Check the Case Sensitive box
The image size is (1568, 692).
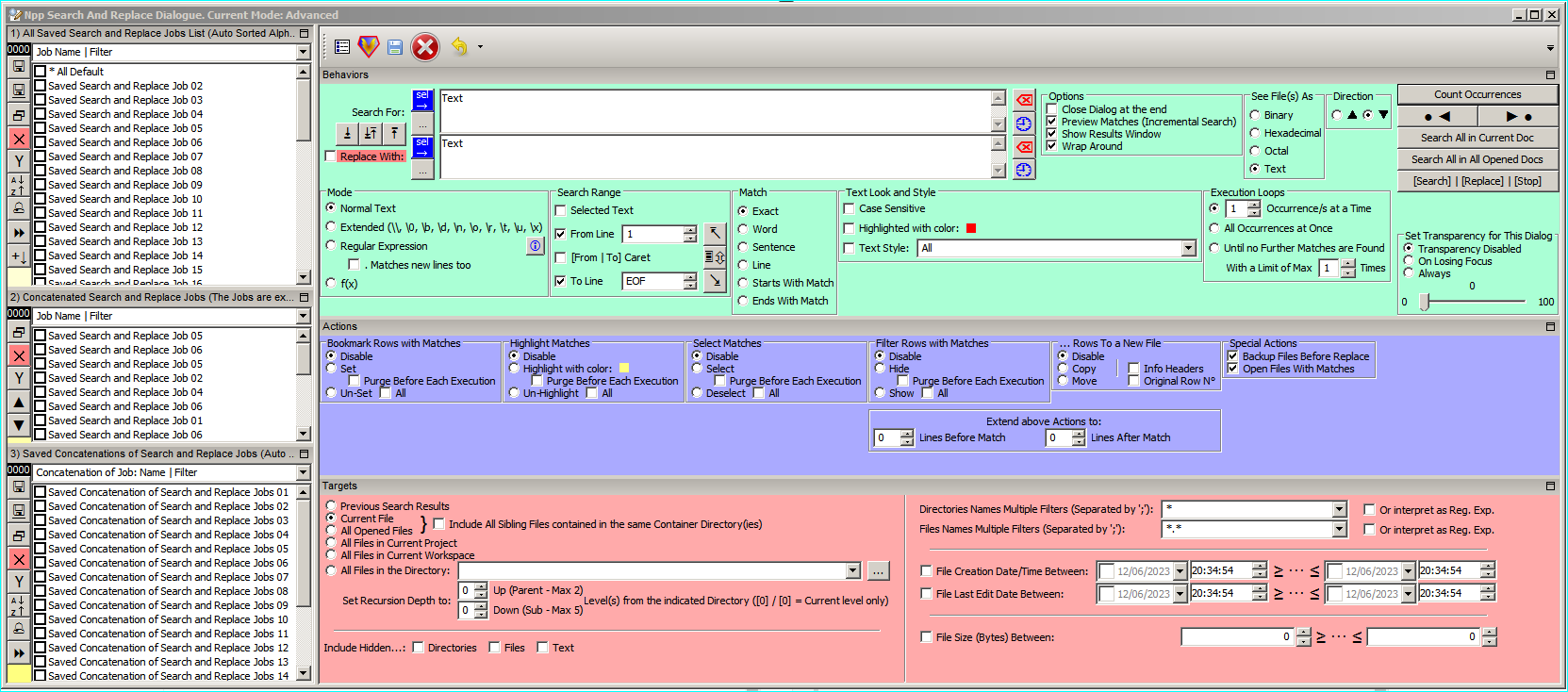(x=849, y=208)
